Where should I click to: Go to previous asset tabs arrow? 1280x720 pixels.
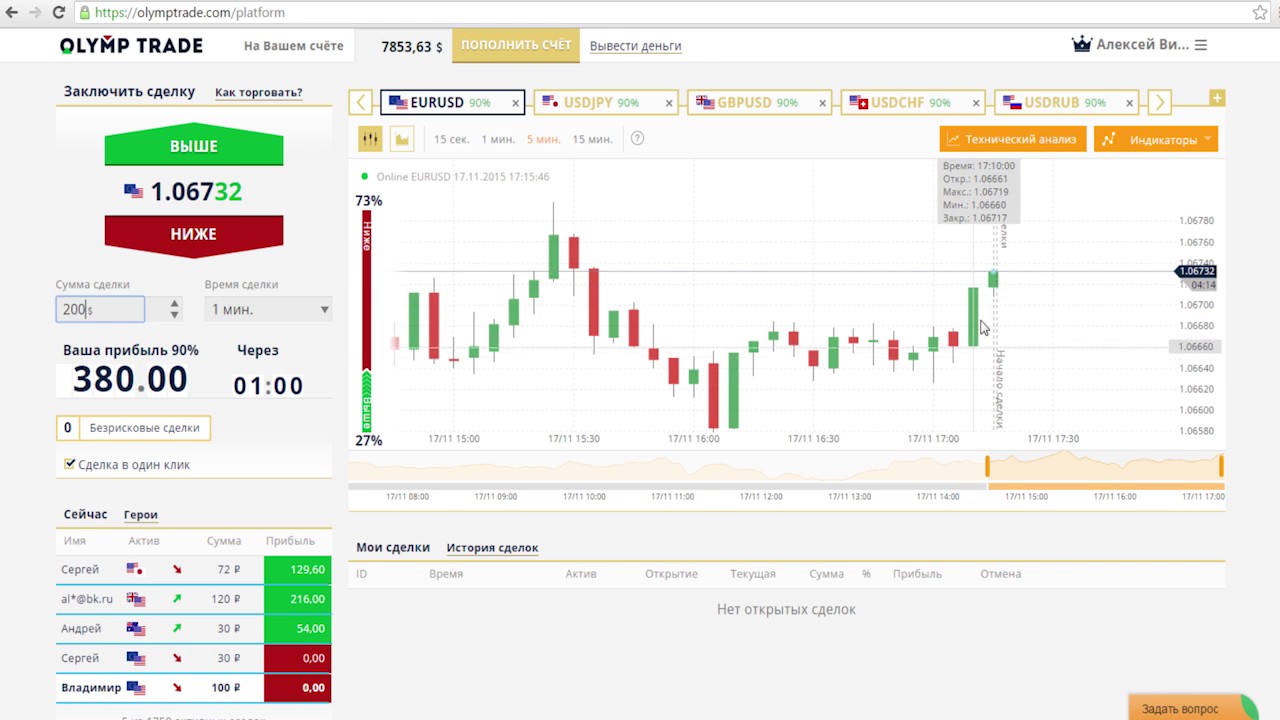pos(361,102)
